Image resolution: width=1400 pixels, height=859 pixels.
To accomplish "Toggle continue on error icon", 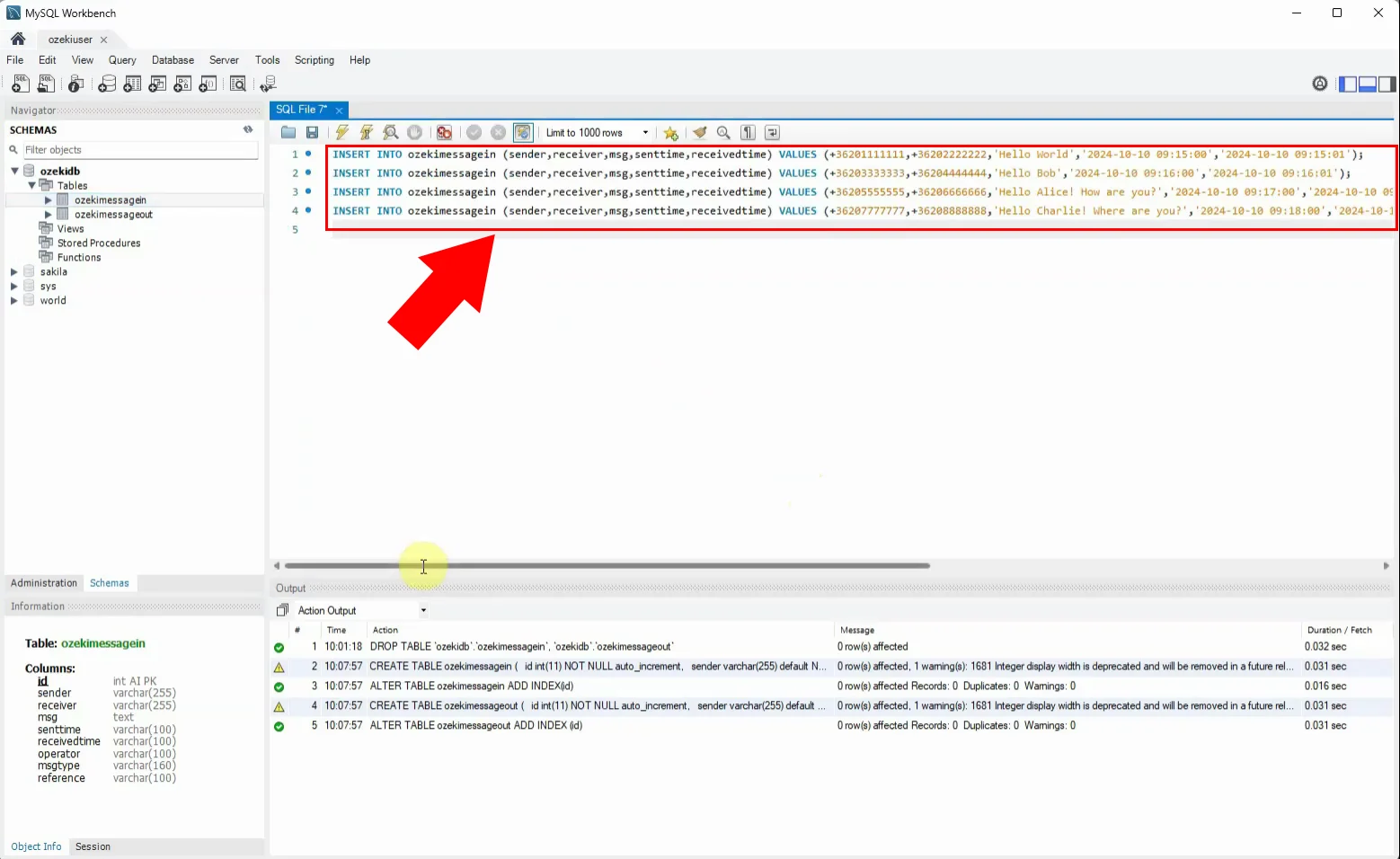I will click(x=444, y=132).
